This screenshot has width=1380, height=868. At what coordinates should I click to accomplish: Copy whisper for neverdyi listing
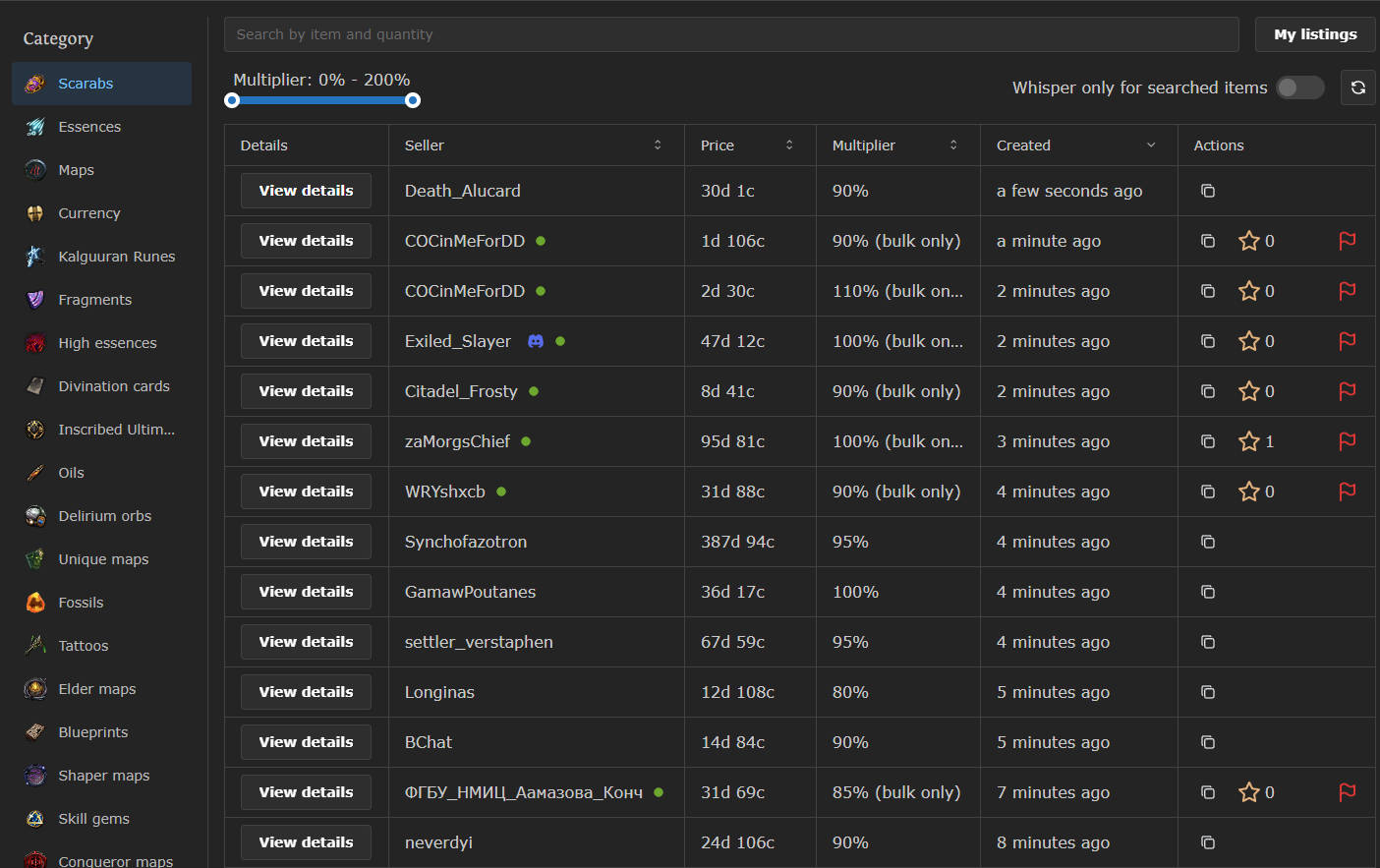click(1208, 842)
